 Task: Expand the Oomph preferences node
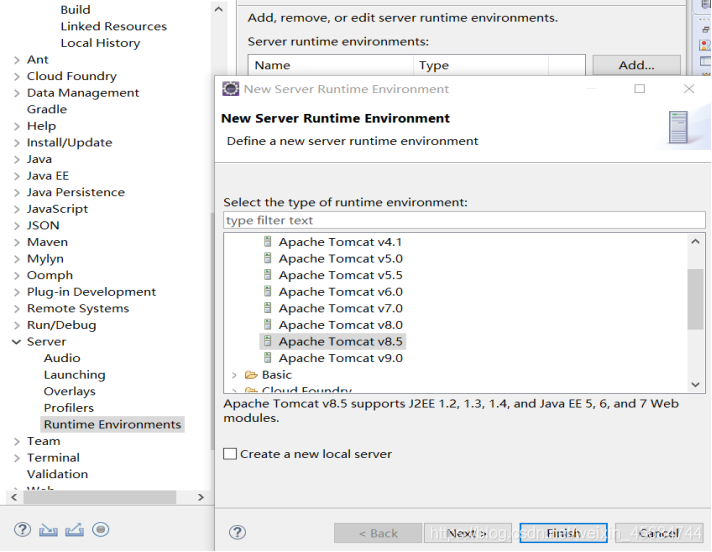point(17,276)
